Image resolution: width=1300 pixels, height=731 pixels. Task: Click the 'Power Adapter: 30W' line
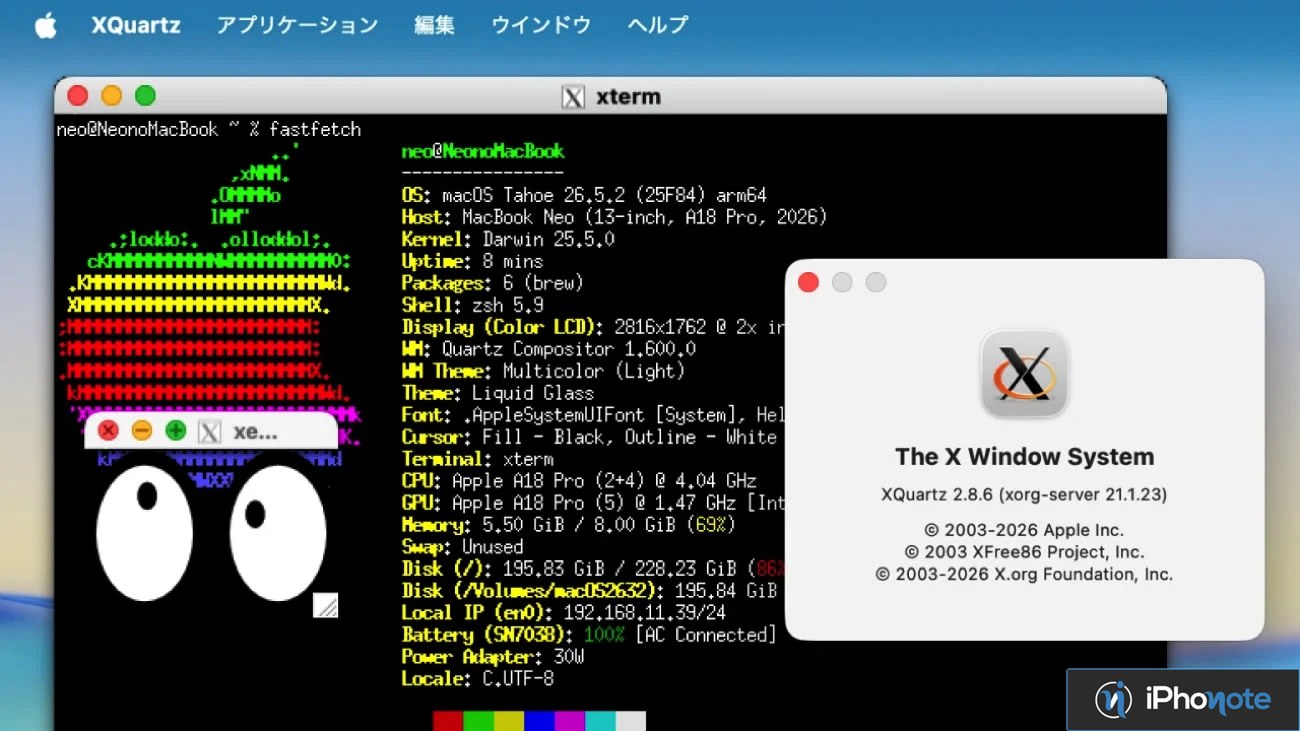(x=493, y=657)
